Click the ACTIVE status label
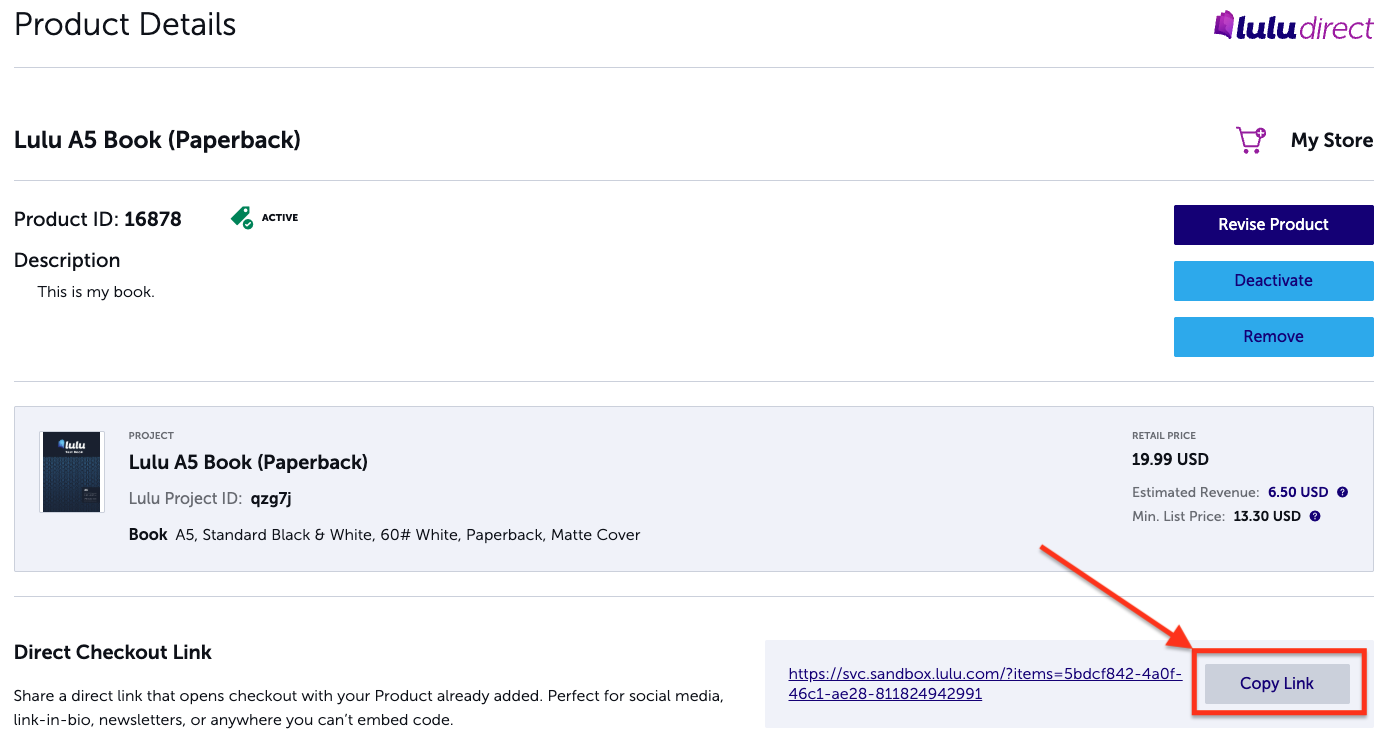This screenshot has width=1388, height=750. pos(280,218)
